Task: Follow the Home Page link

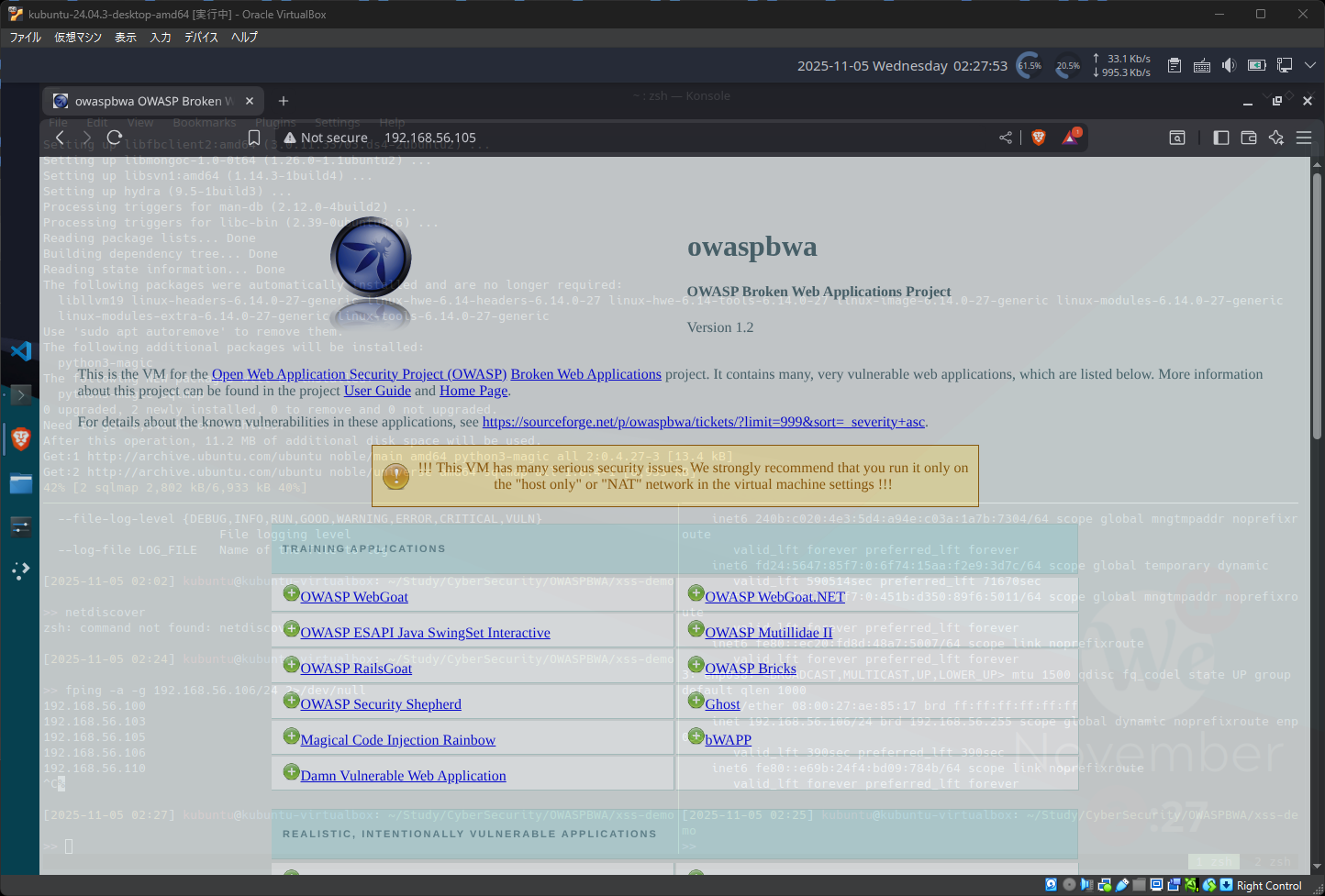Action: click(x=473, y=391)
